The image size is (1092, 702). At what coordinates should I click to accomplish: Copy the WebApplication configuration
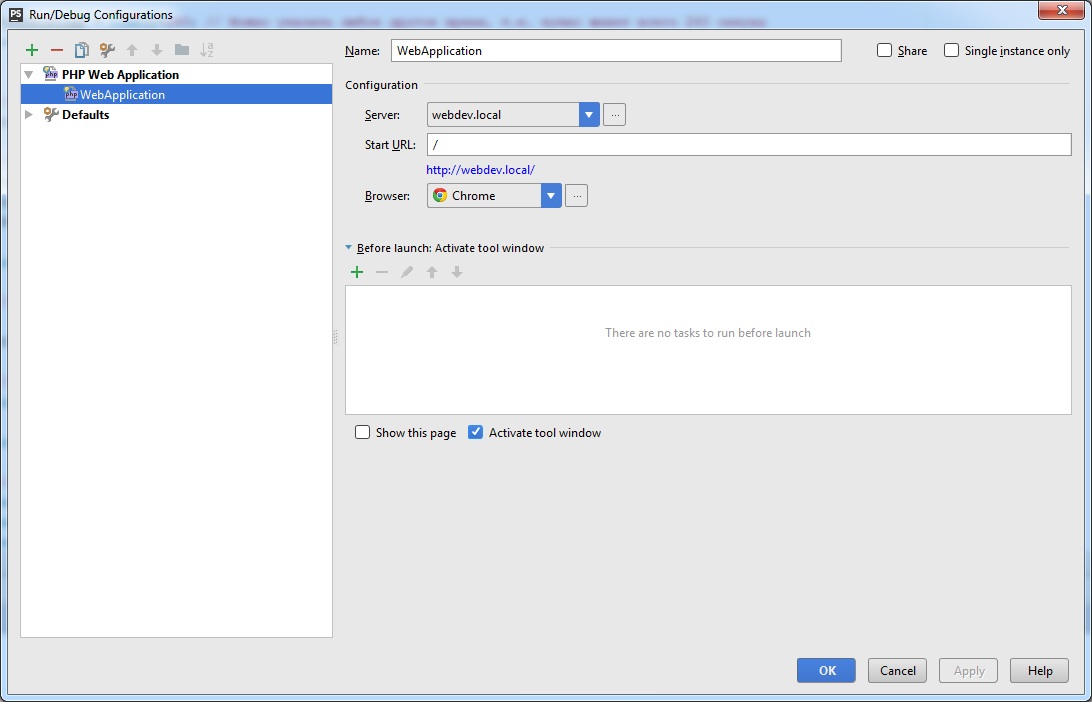tap(81, 50)
